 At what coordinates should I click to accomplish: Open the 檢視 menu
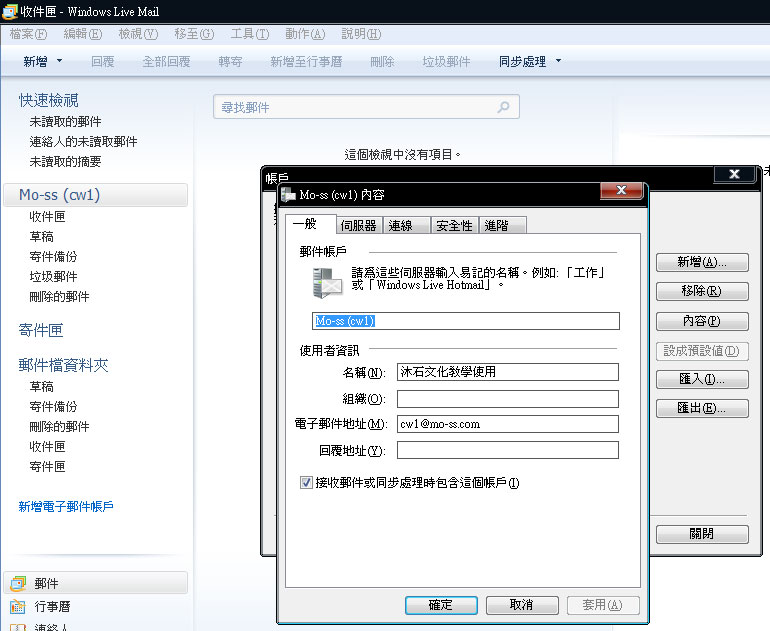[x=138, y=34]
